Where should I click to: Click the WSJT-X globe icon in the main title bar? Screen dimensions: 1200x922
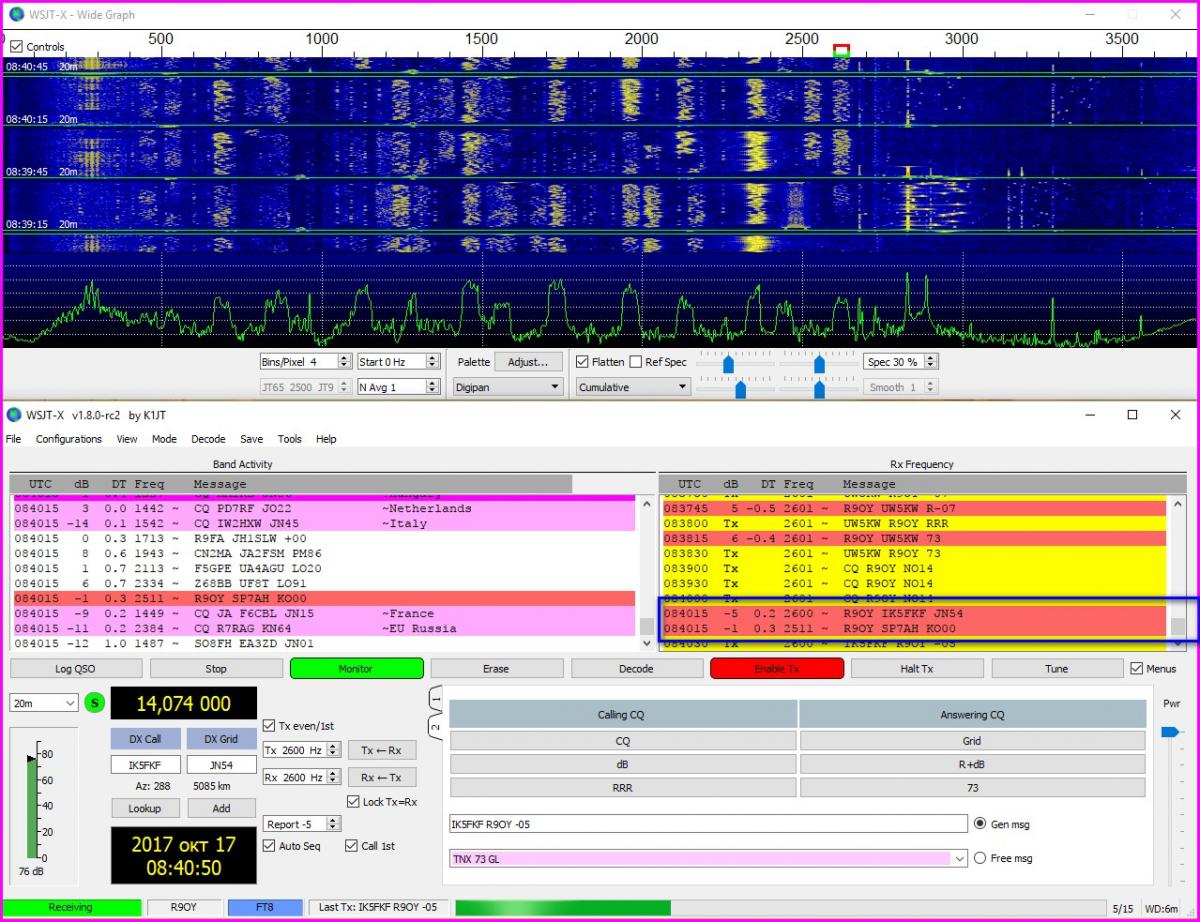click(16, 415)
